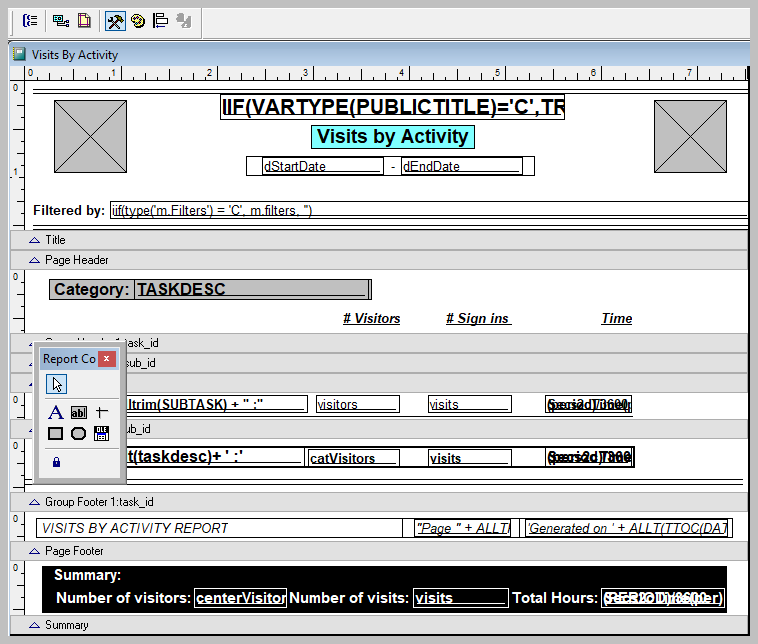This screenshot has height=644, width=758.
Task: Select the ltrim(SUBTASK) expression field
Action: pos(217,404)
